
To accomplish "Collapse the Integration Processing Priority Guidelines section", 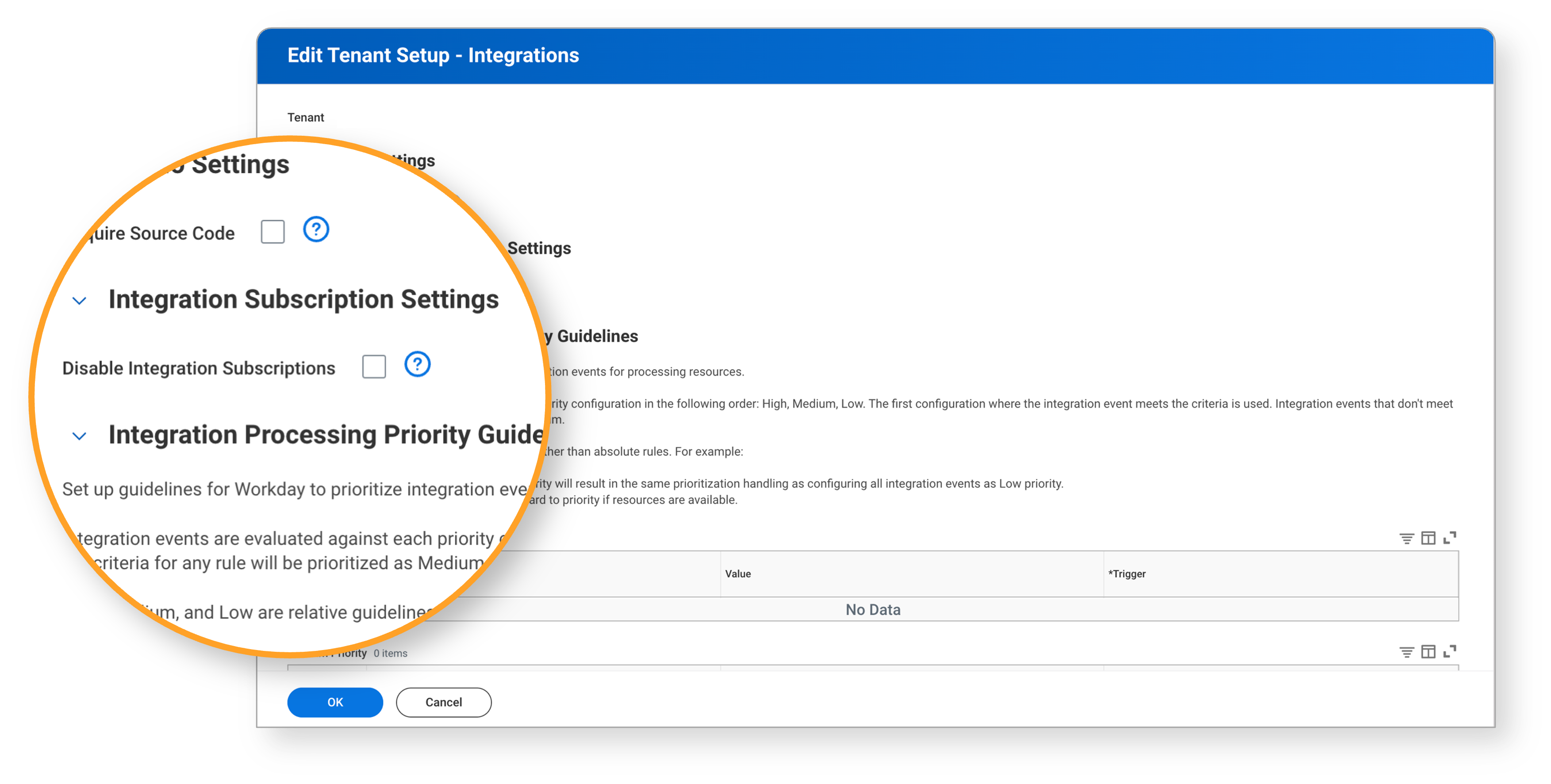I will coord(80,436).
